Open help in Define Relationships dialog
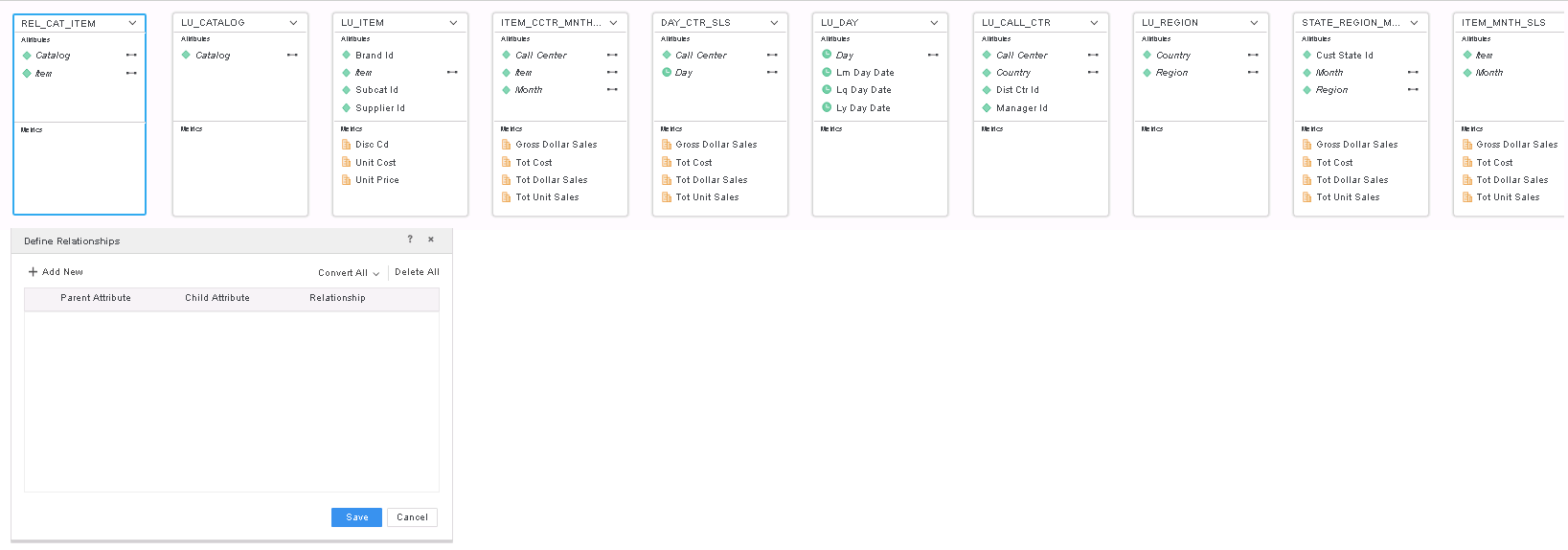Image resolution: width=1568 pixels, height=550 pixels. (x=410, y=240)
